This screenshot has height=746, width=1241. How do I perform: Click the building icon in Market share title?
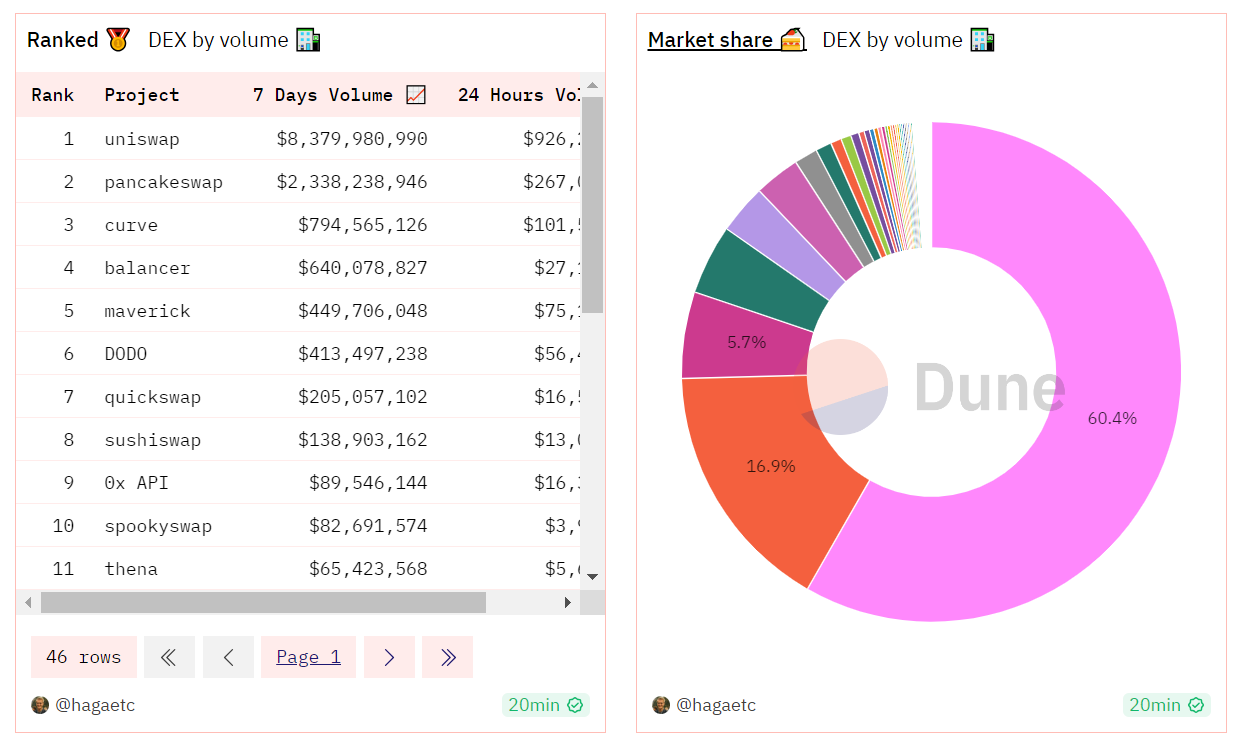click(983, 40)
